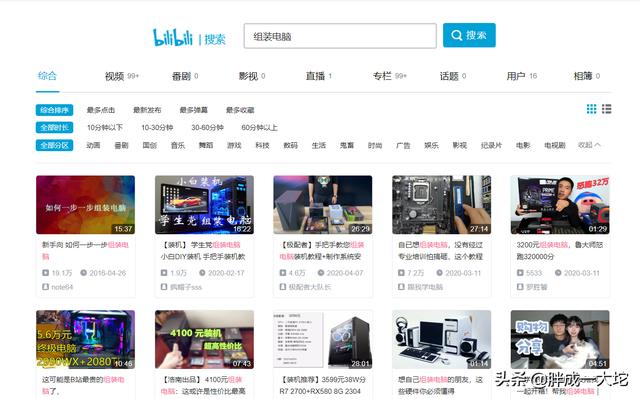Switch to list view layout icon
640x399 pixels.
click(607, 109)
